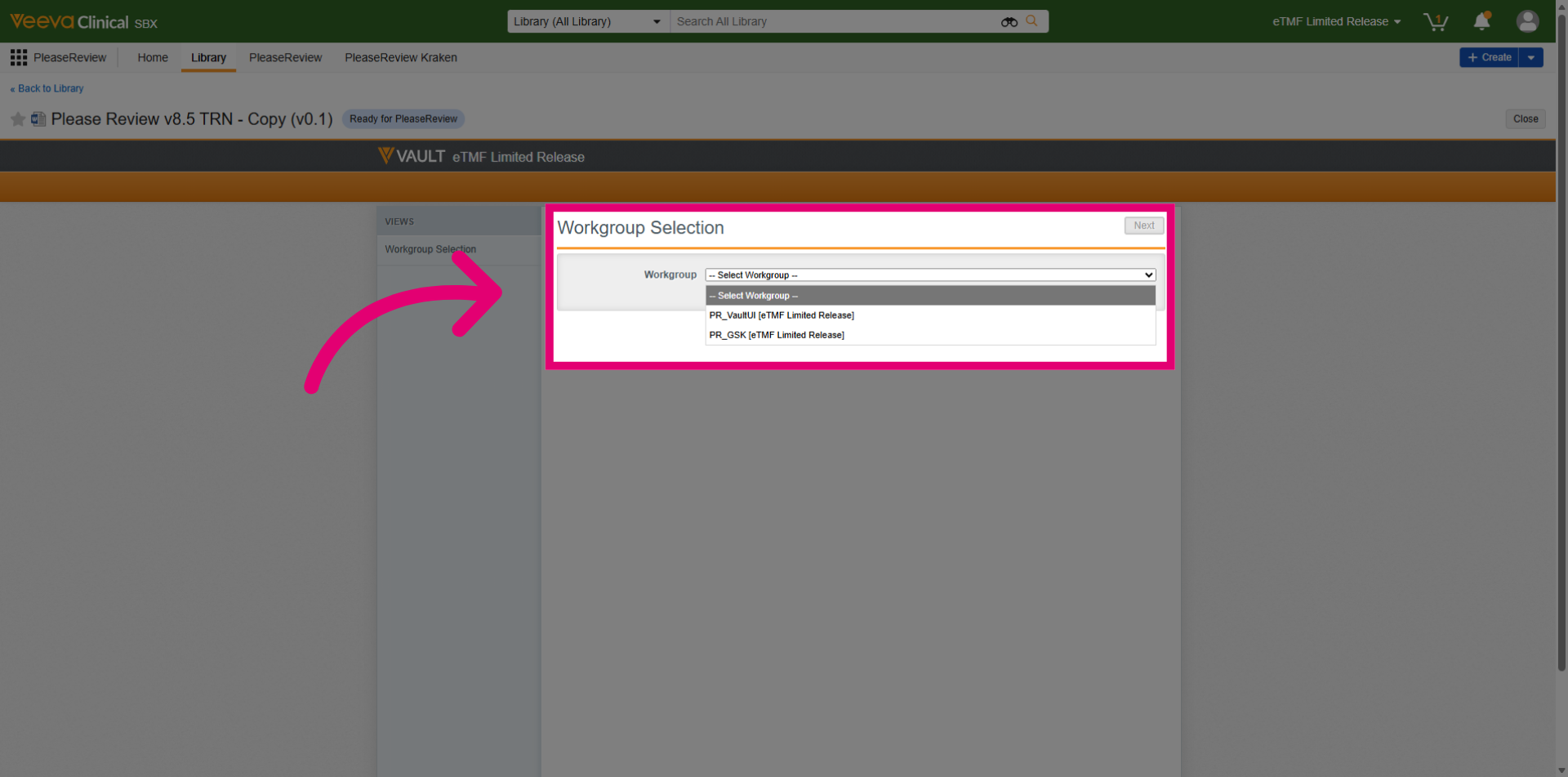Click the VIEWS sidebar header
The height and width of the screenshot is (777, 1568).
pos(399,221)
